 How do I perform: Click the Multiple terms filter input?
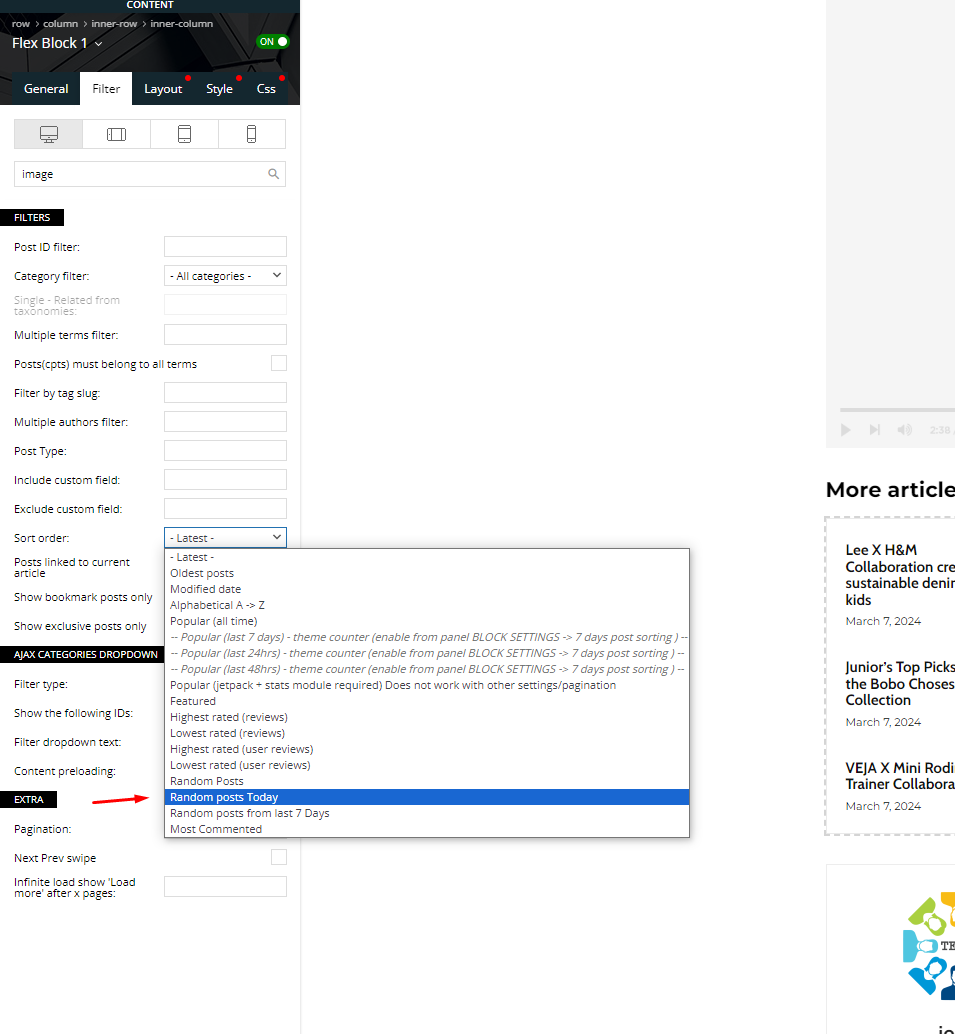[x=225, y=334]
